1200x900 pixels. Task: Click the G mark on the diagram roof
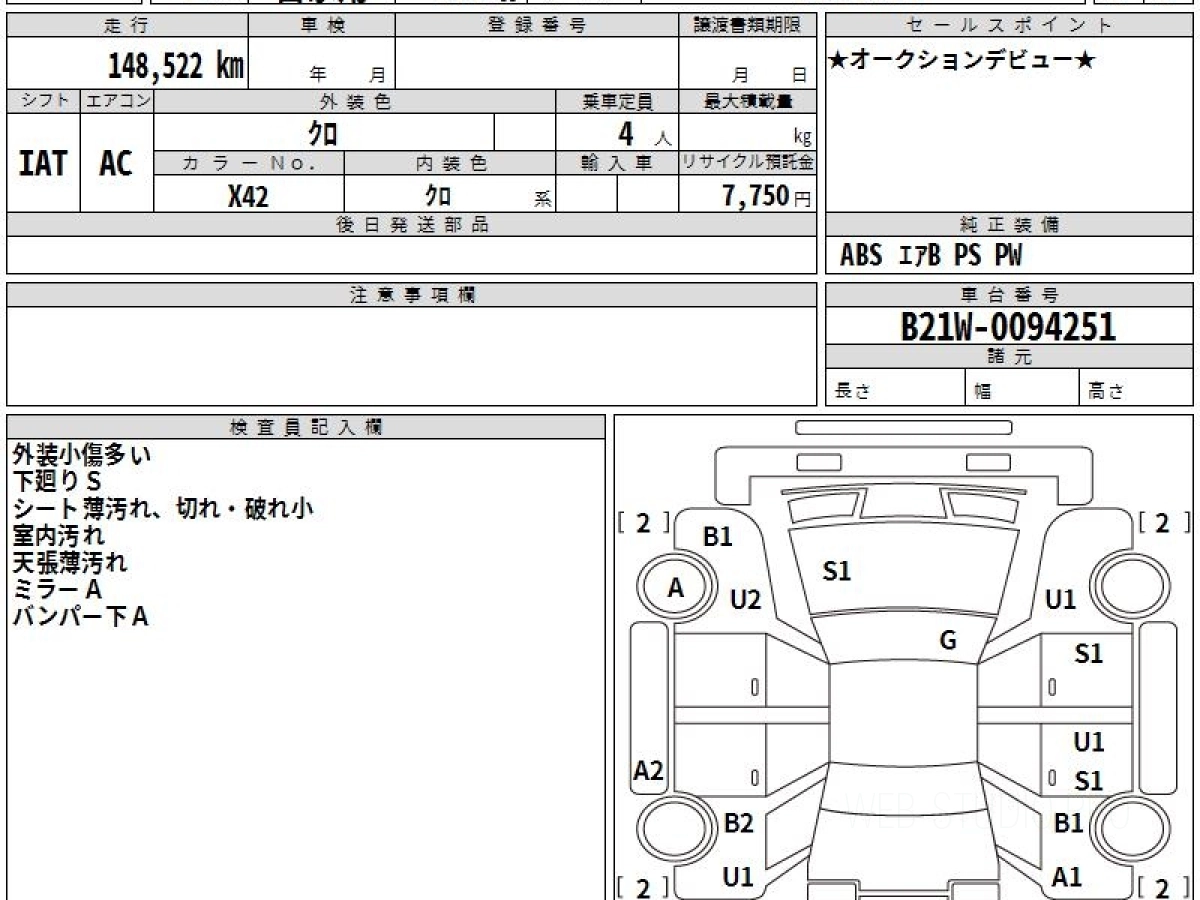tap(948, 641)
